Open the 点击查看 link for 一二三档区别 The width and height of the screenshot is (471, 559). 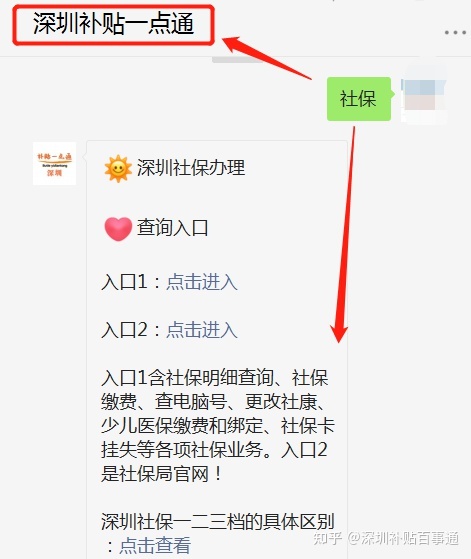(155, 545)
